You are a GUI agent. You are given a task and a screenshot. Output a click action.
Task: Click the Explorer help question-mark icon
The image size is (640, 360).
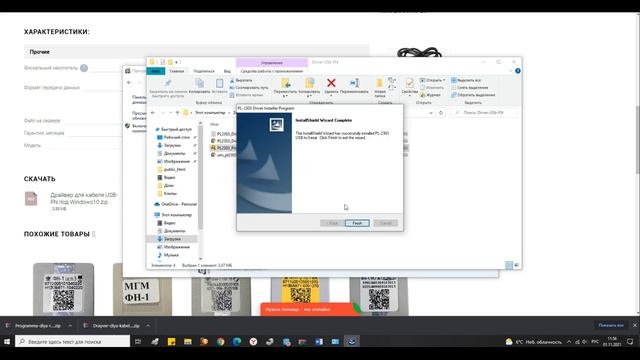click(x=518, y=71)
